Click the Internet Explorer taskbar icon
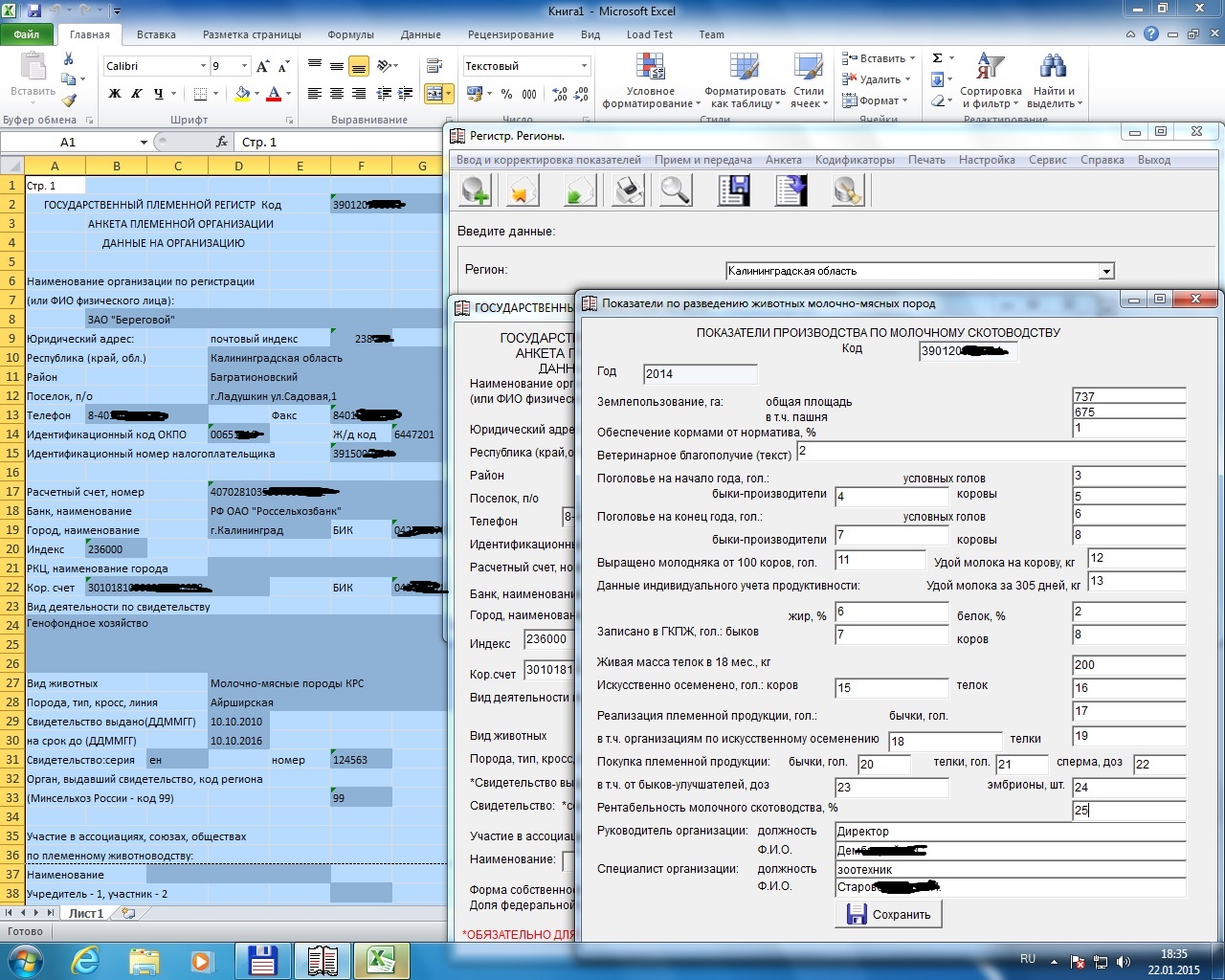Viewport: 1225px width, 980px height. [85, 960]
